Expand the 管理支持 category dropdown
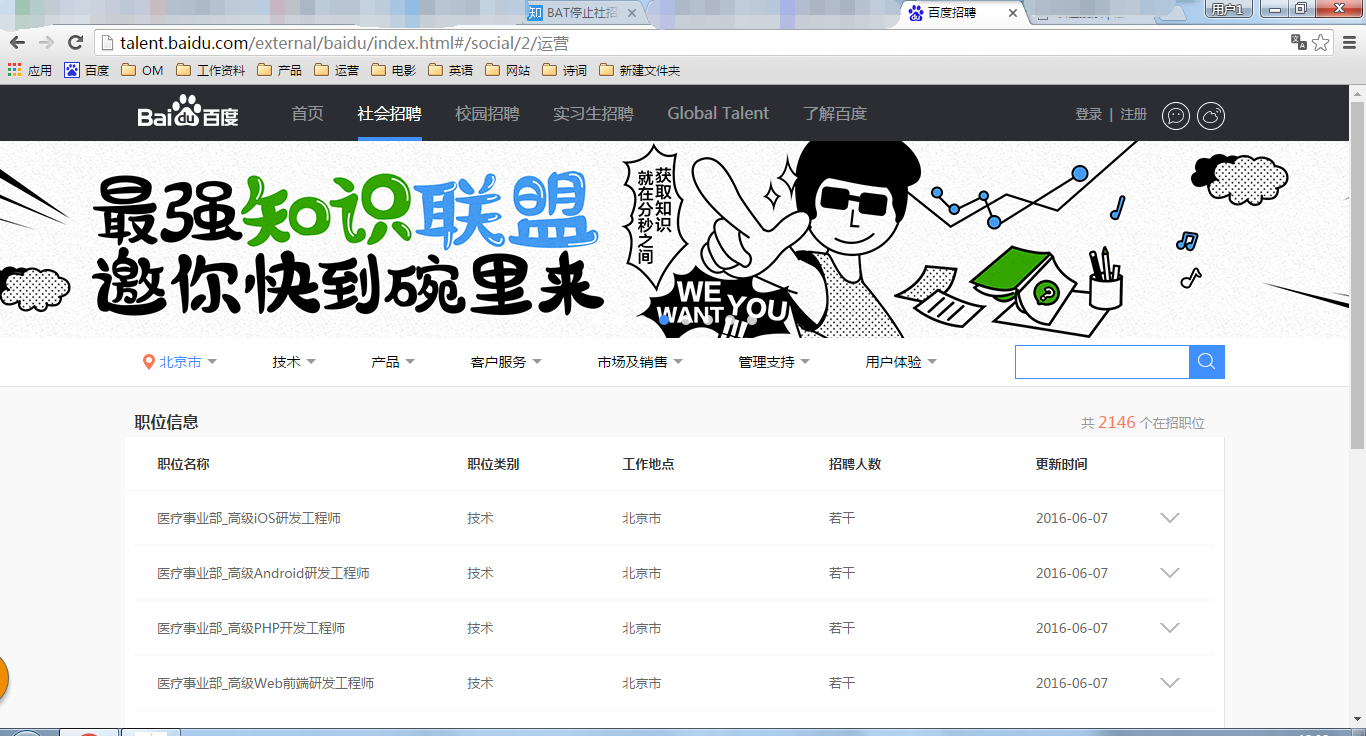 774,362
